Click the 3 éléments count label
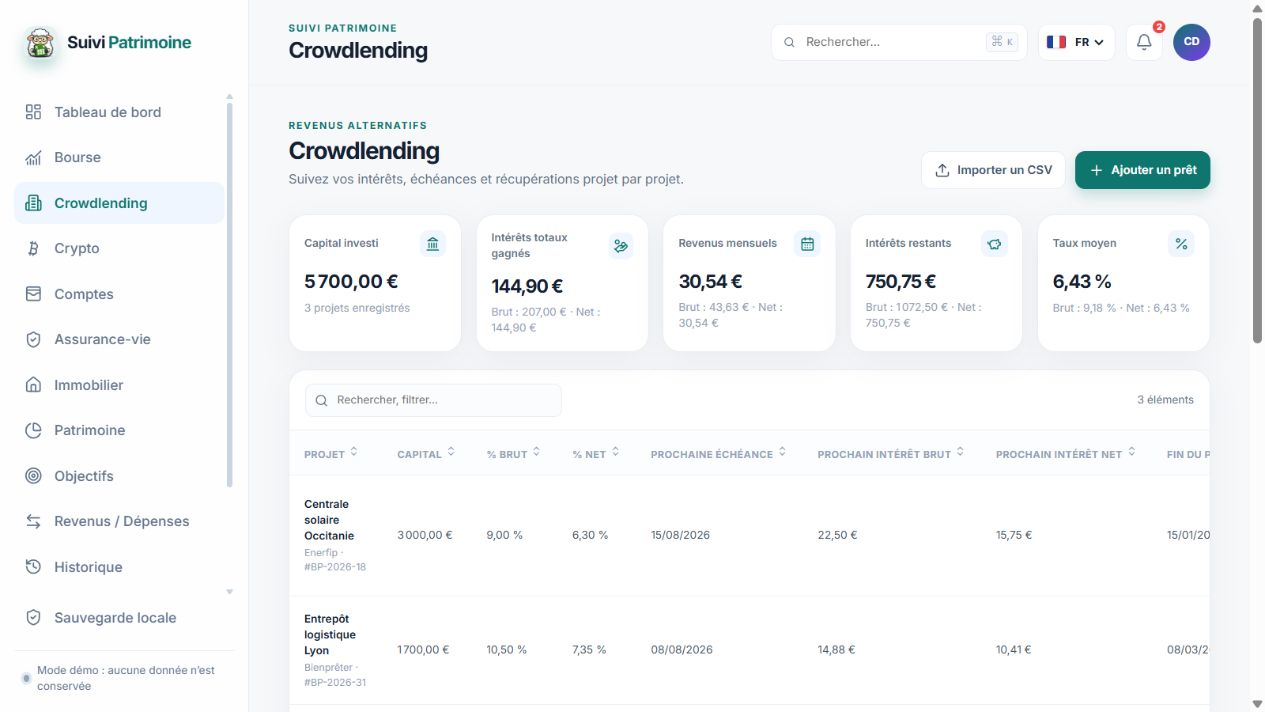The height and width of the screenshot is (712, 1265). pos(1165,400)
